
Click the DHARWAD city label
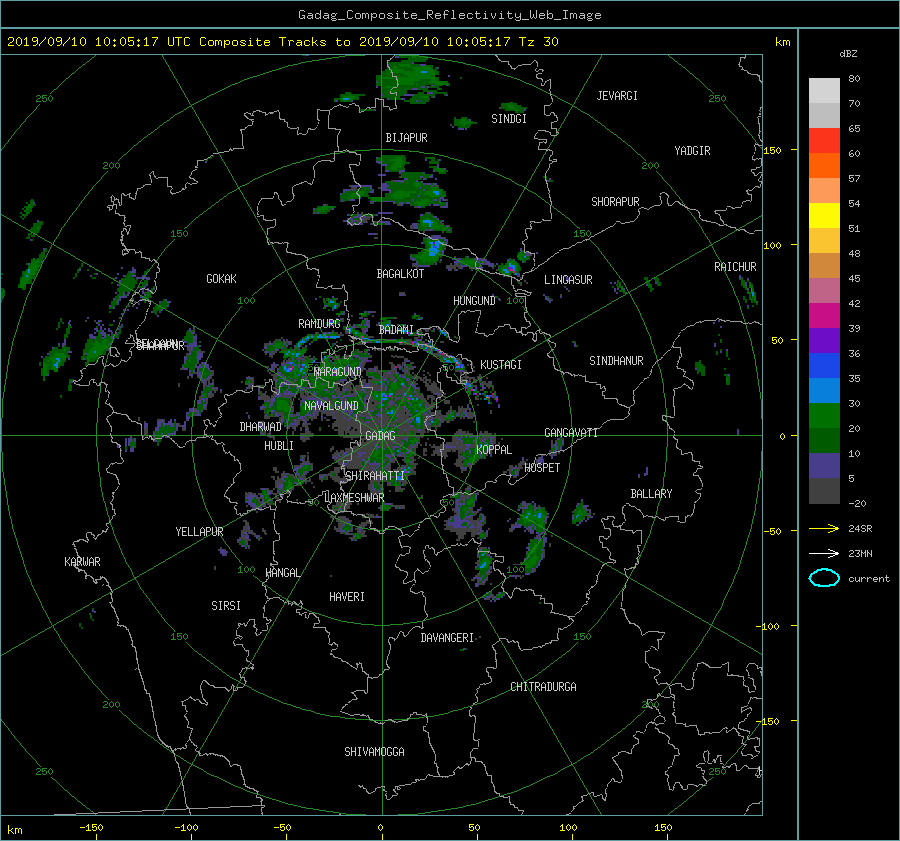(x=260, y=427)
